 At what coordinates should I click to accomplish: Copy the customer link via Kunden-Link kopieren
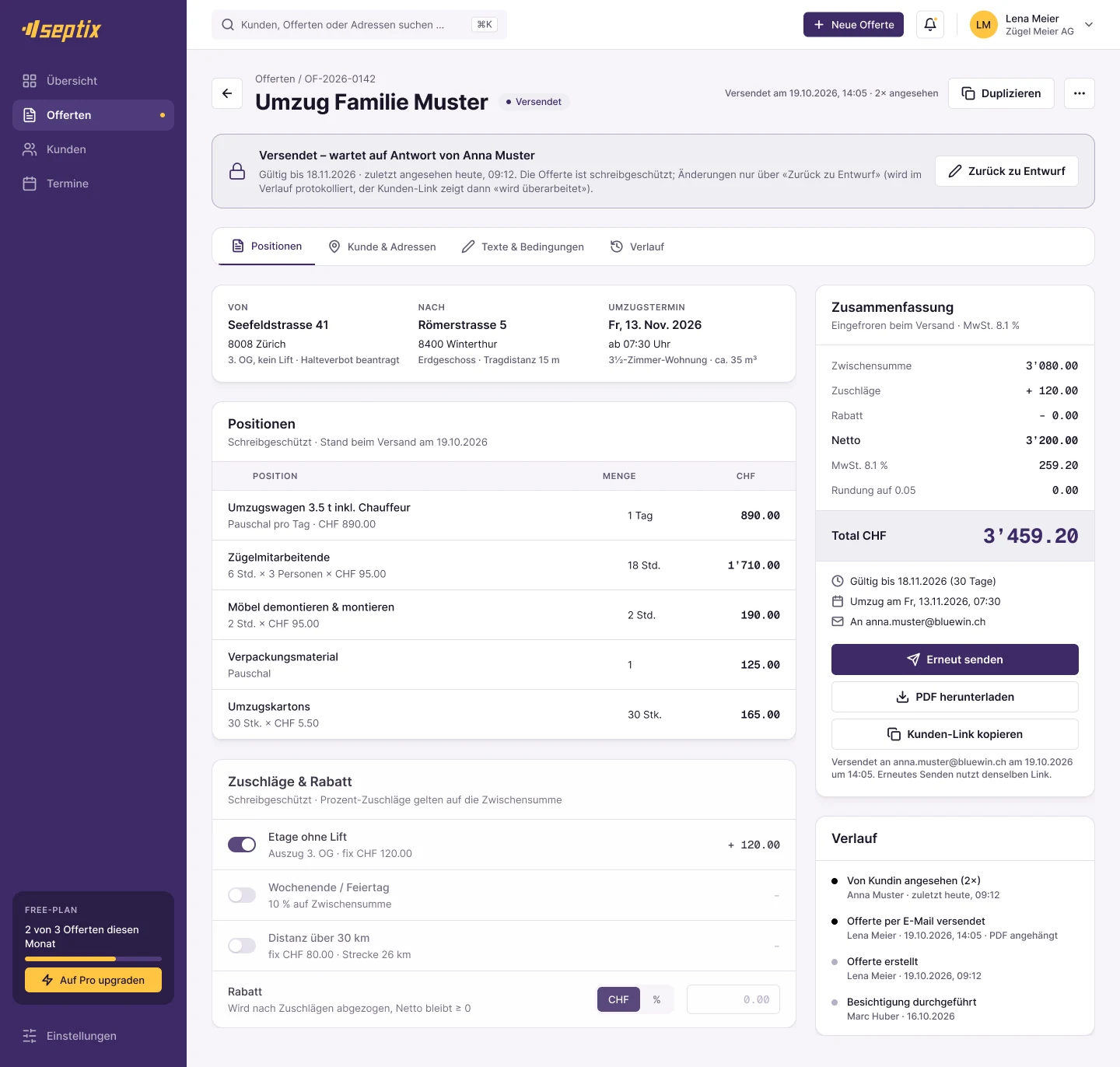tap(955, 734)
